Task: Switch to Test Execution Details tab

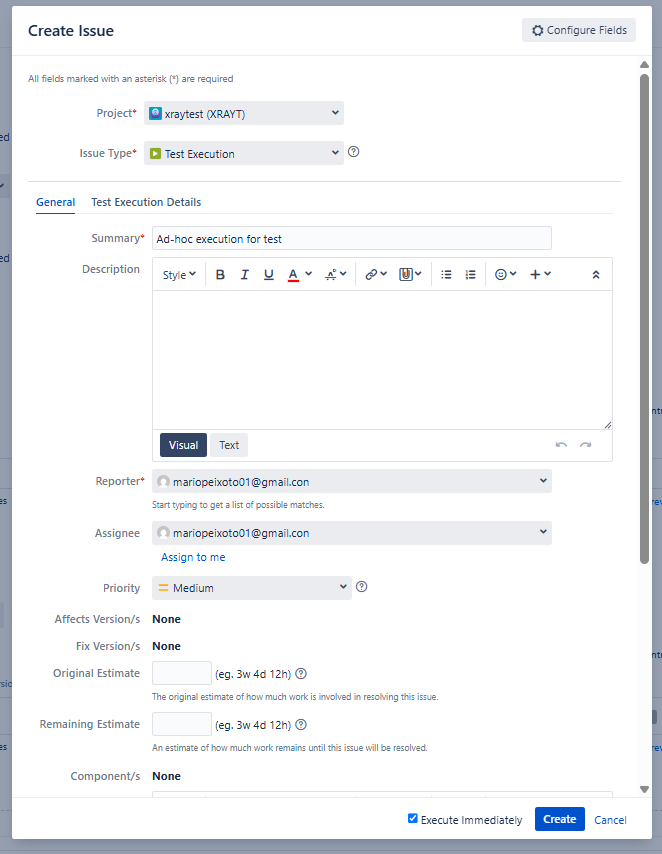Action: (x=146, y=202)
